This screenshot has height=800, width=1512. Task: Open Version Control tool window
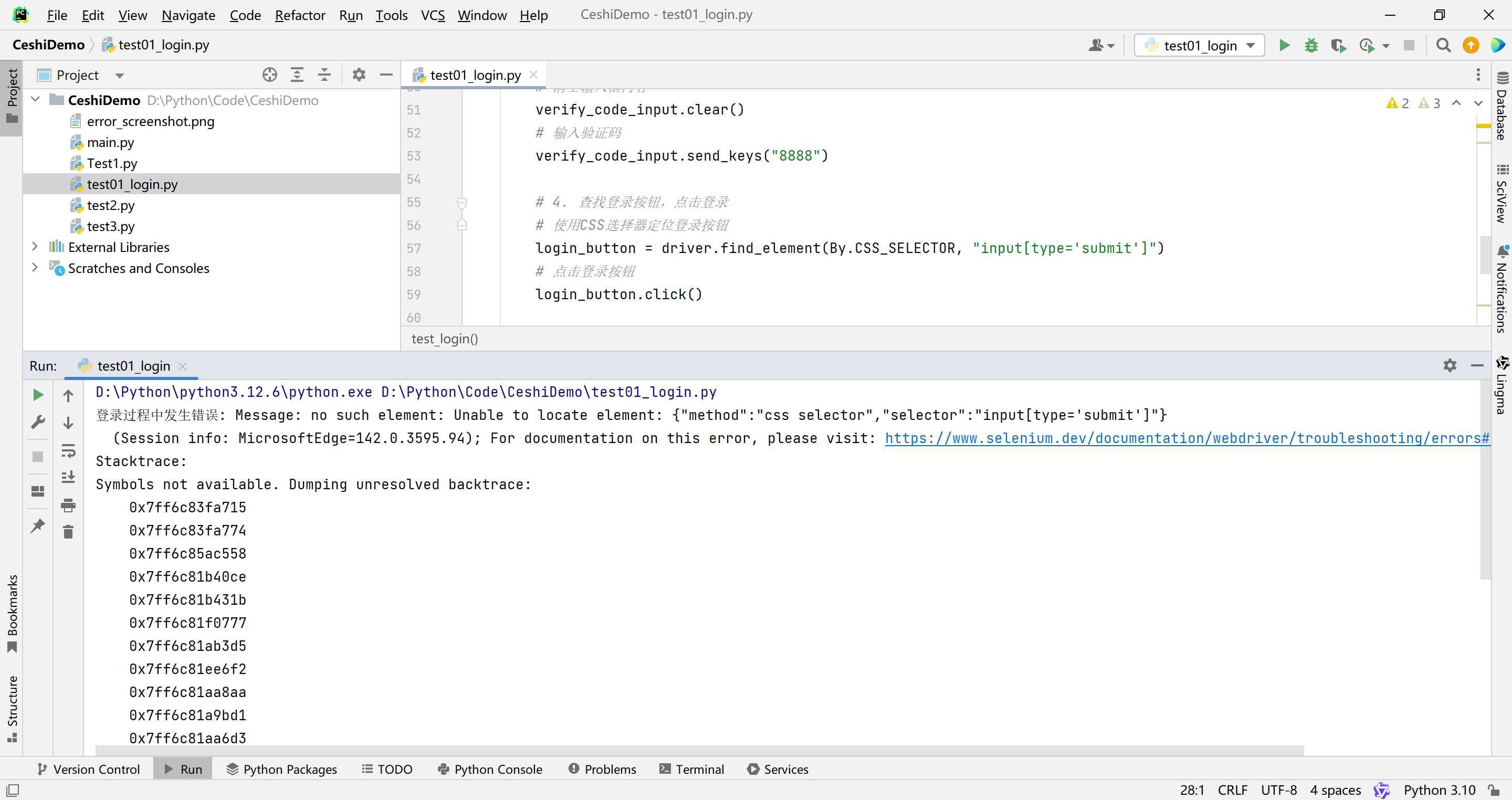(x=88, y=769)
